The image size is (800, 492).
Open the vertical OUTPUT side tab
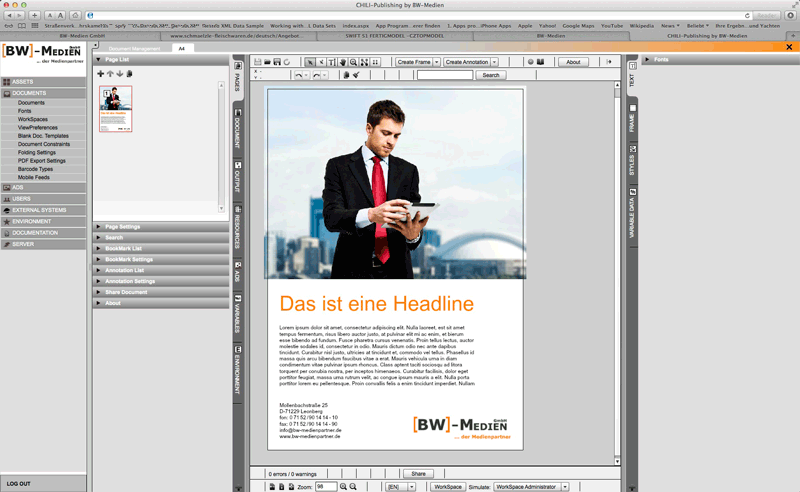237,176
